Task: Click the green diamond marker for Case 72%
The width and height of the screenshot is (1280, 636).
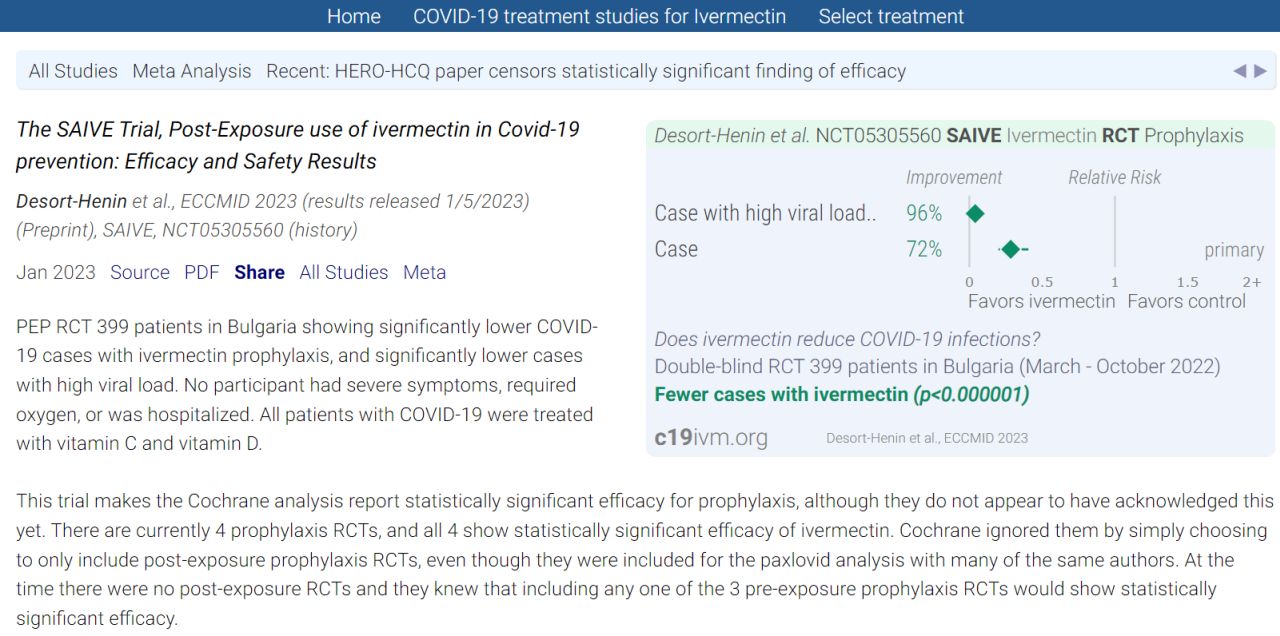Action: [x=1010, y=249]
